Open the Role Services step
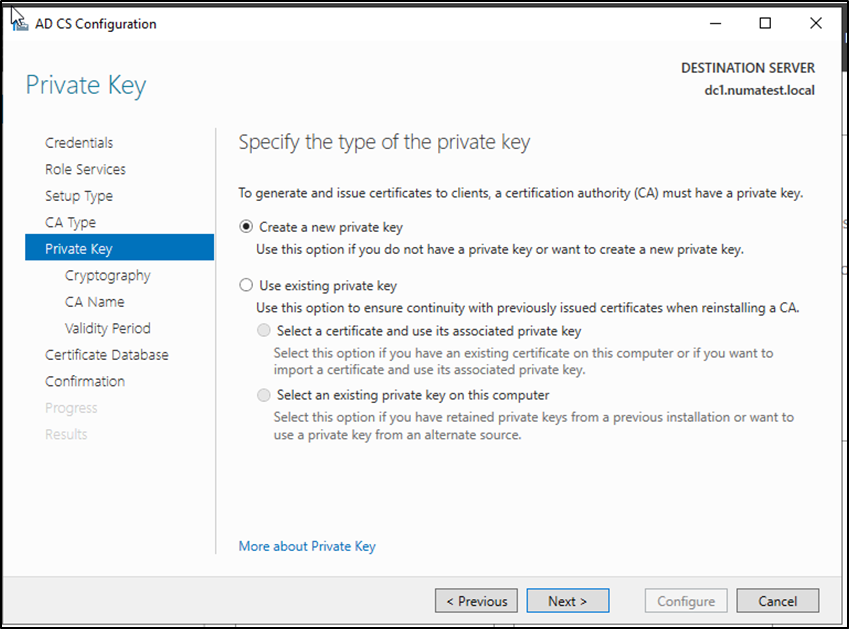 point(85,170)
